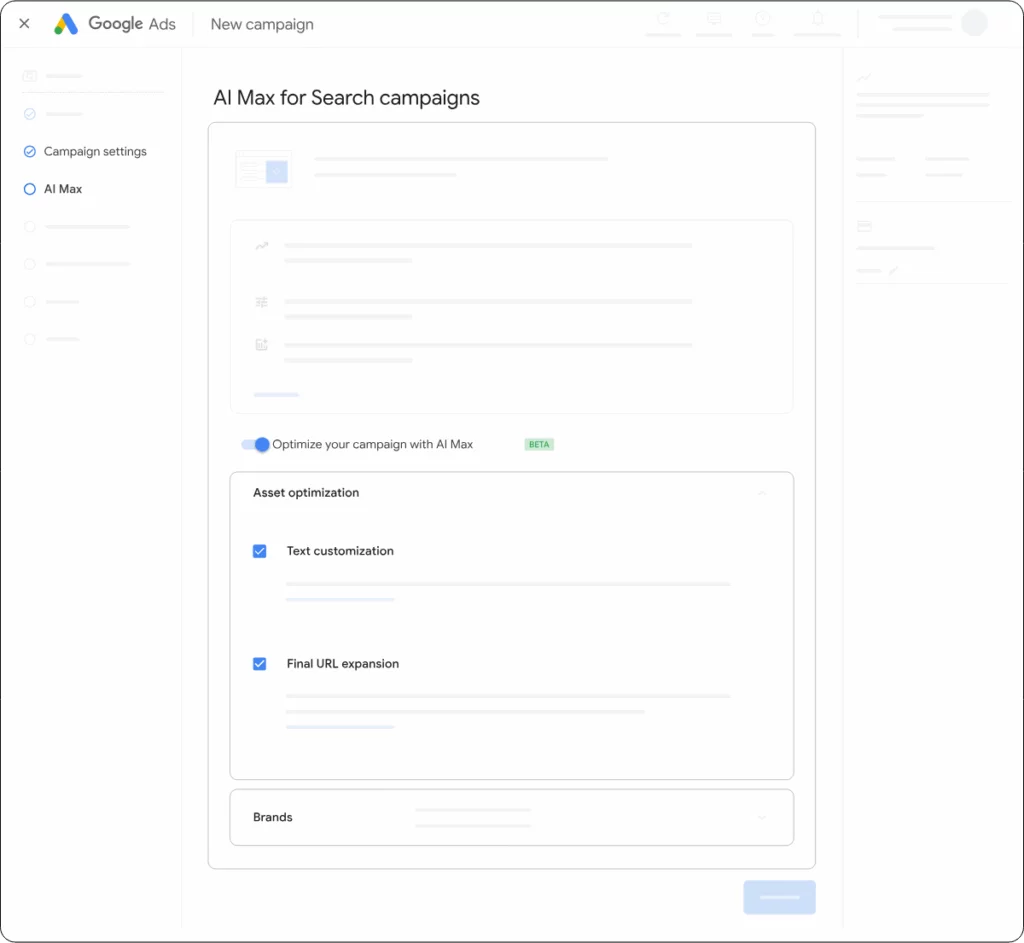Click the BETA badge next to AI Max
Viewport: 1024px width, 943px height.
539,444
